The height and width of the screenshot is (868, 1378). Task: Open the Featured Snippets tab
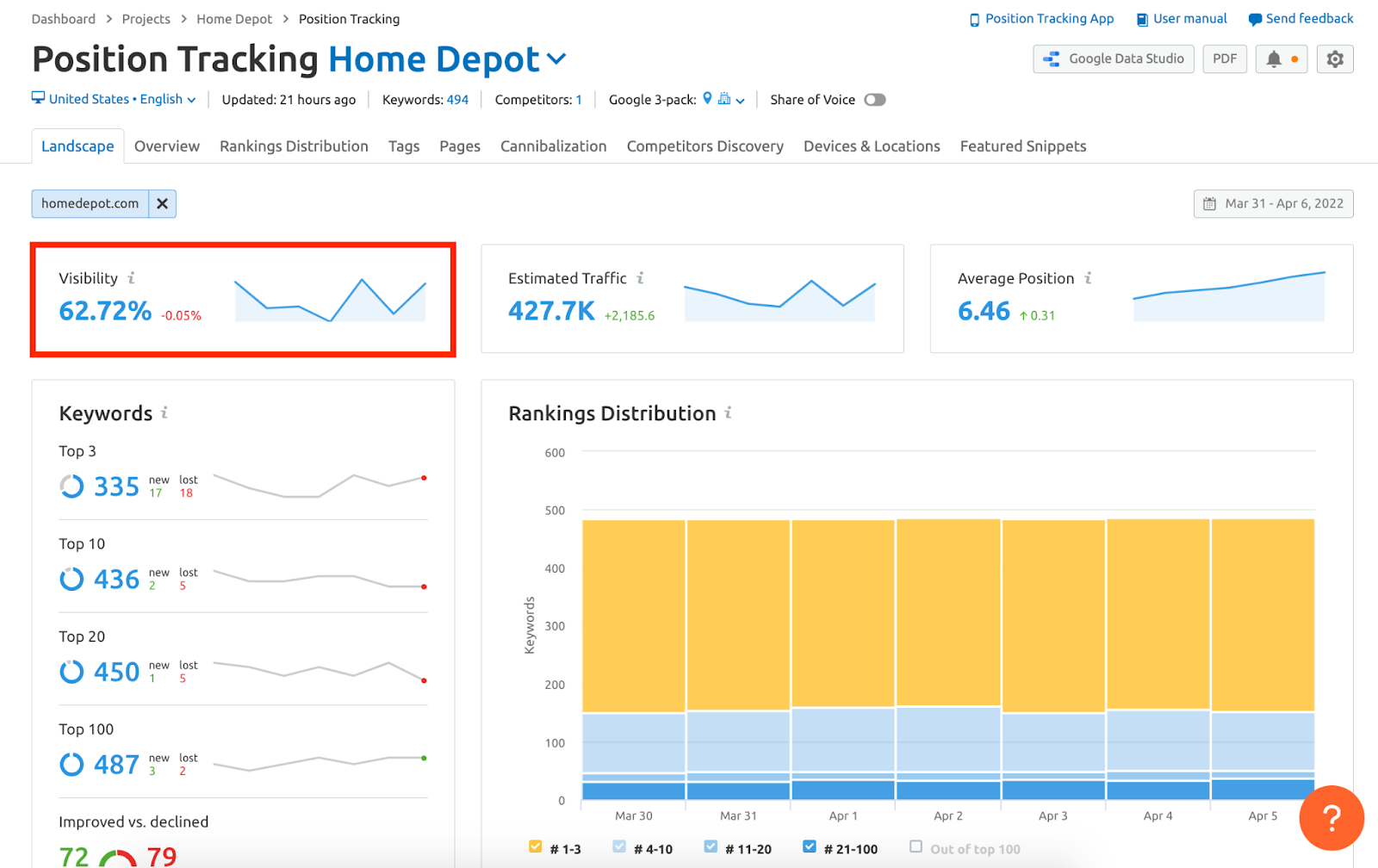1023,146
